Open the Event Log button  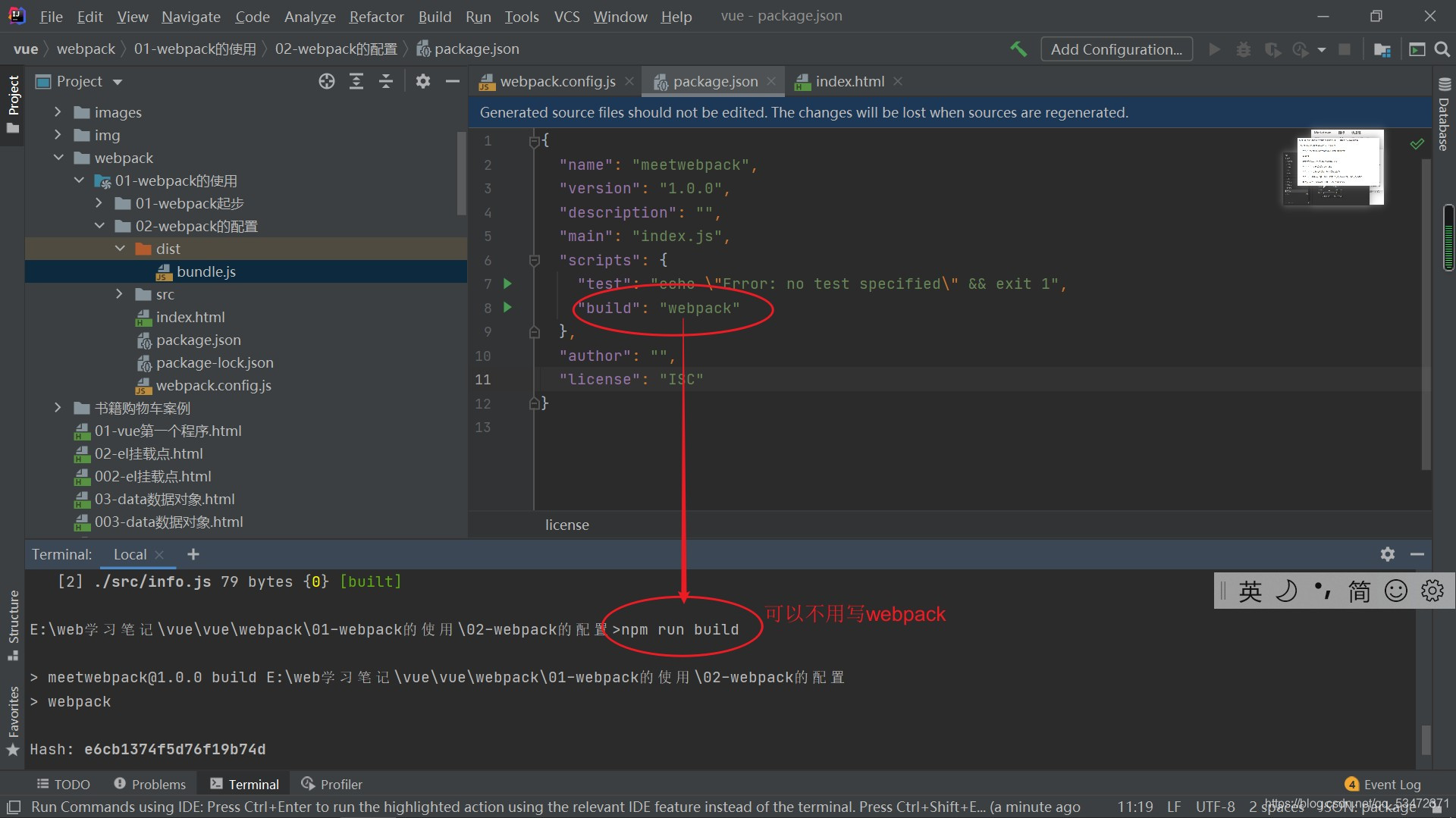(x=1382, y=785)
